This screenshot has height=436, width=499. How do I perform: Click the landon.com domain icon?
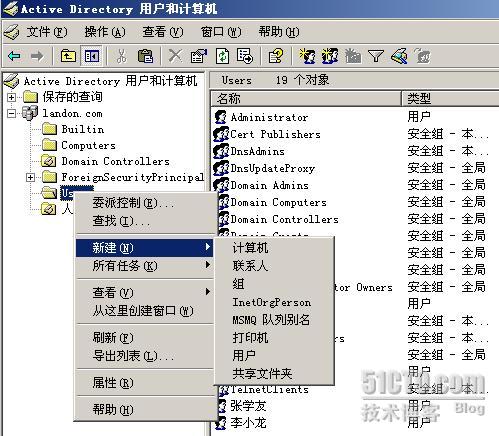(30, 113)
